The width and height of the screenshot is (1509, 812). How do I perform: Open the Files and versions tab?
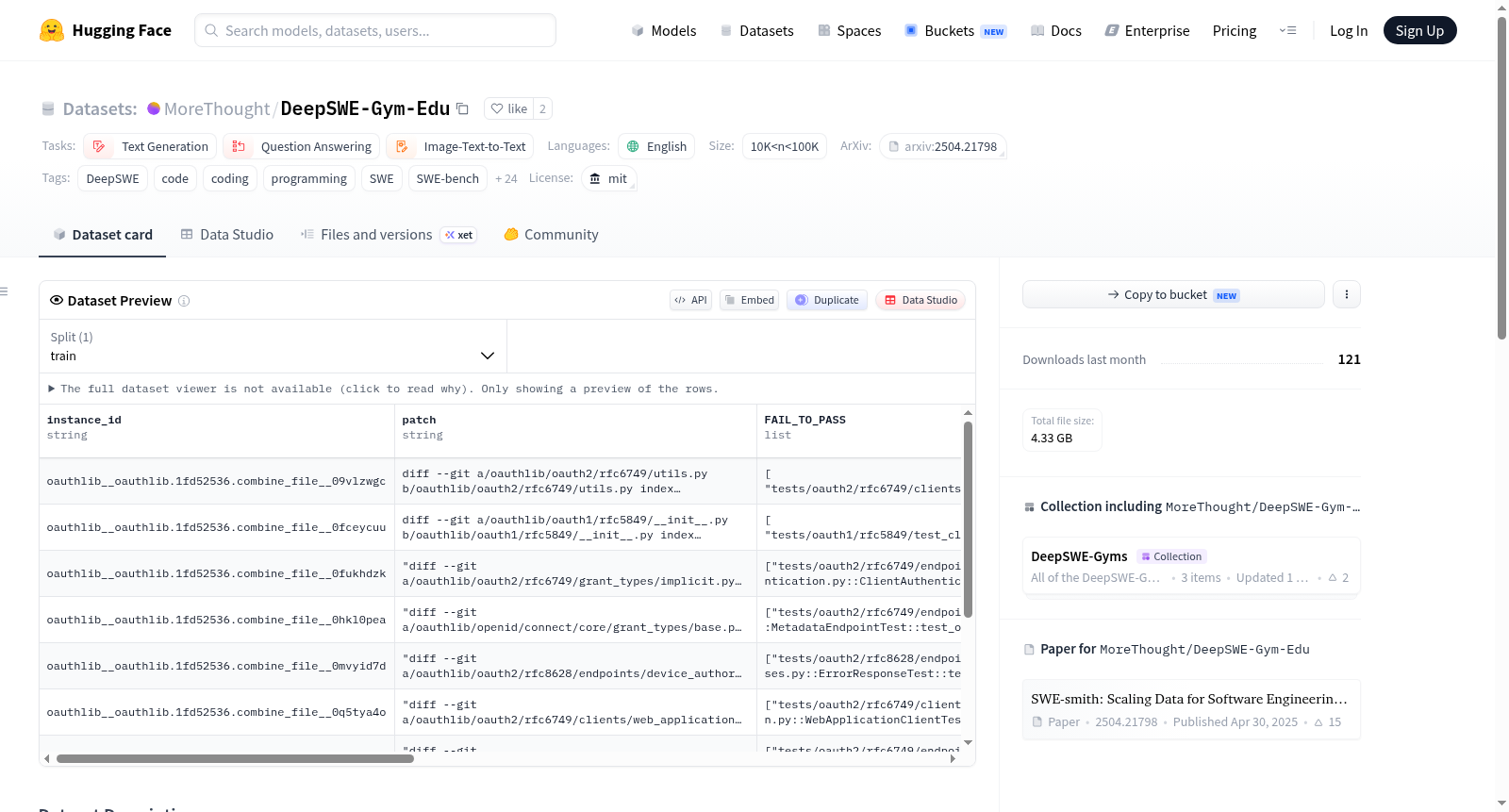point(389,235)
